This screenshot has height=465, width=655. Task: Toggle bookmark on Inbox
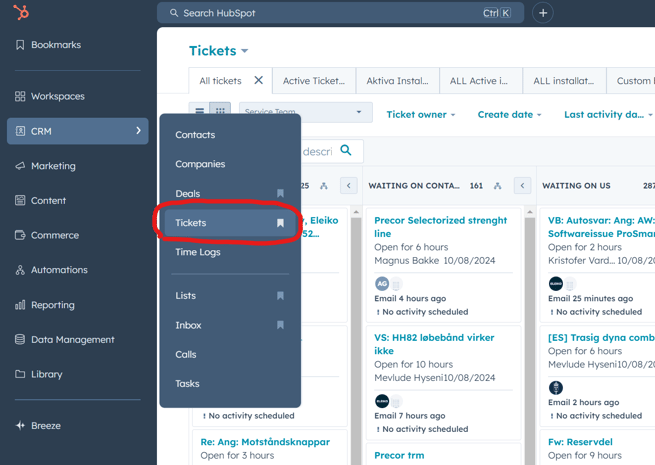pos(280,325)
